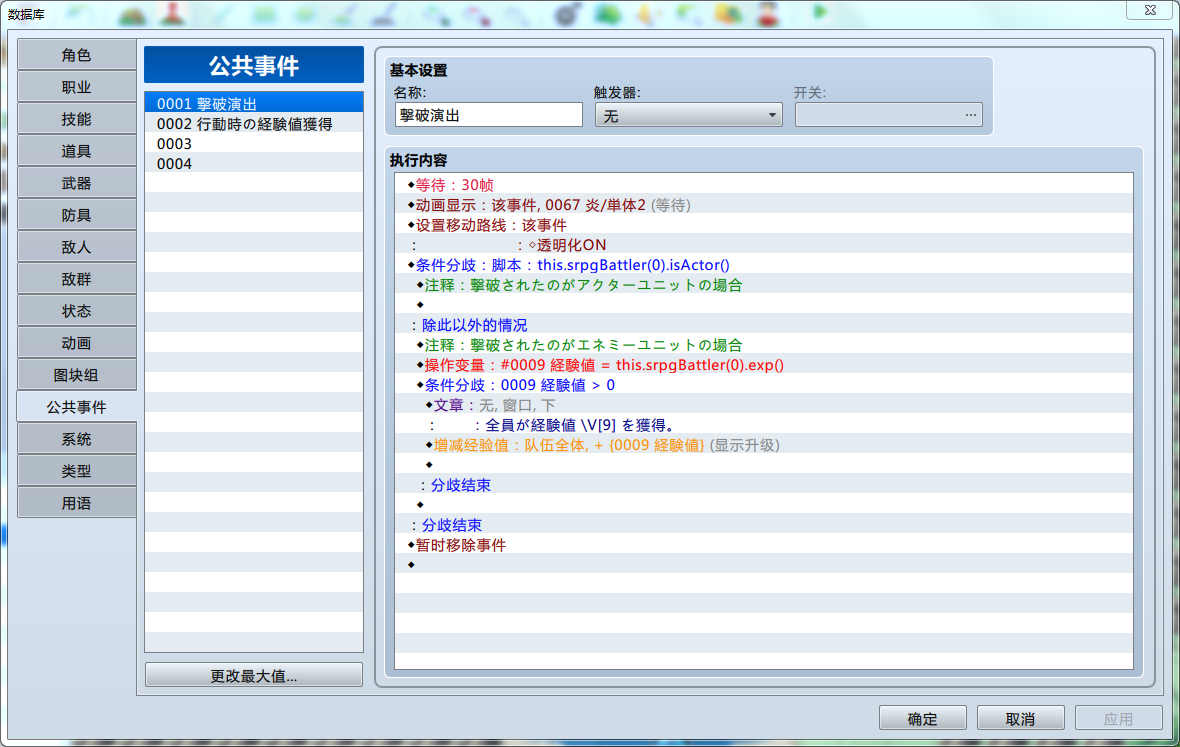Open the 用语 tab

click(76, 503)
